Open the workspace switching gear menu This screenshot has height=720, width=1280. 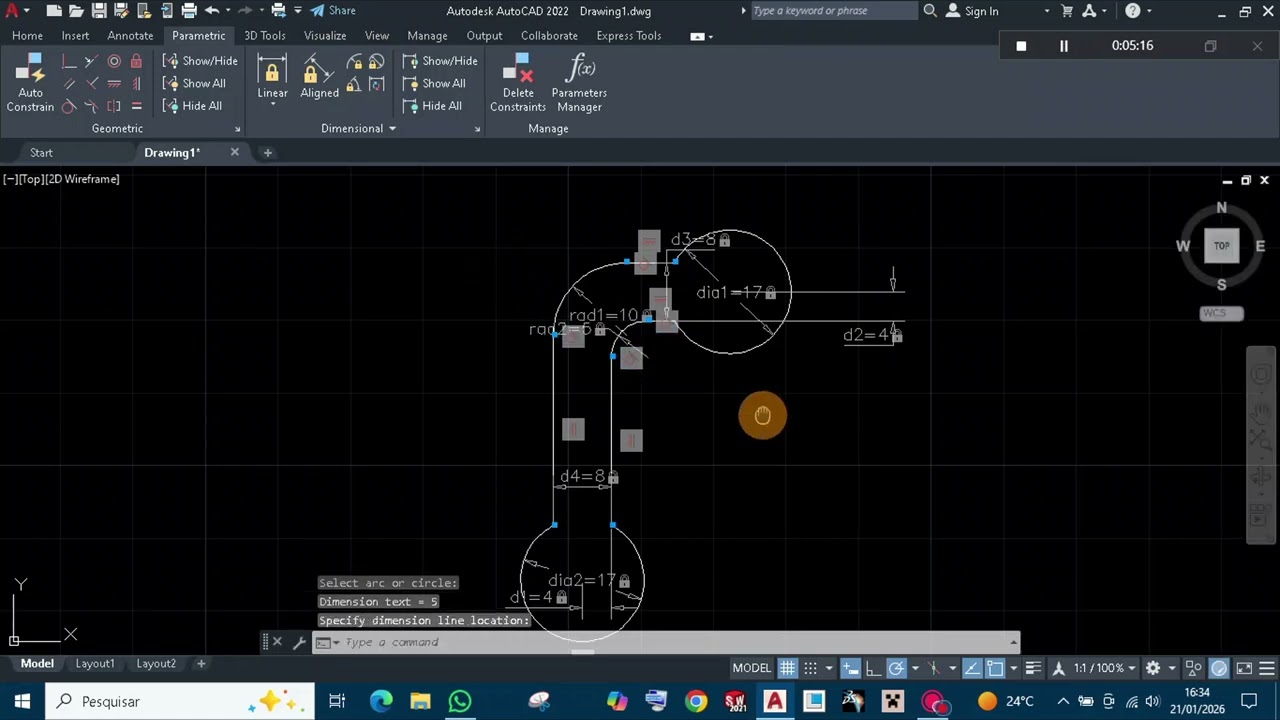1153,668
